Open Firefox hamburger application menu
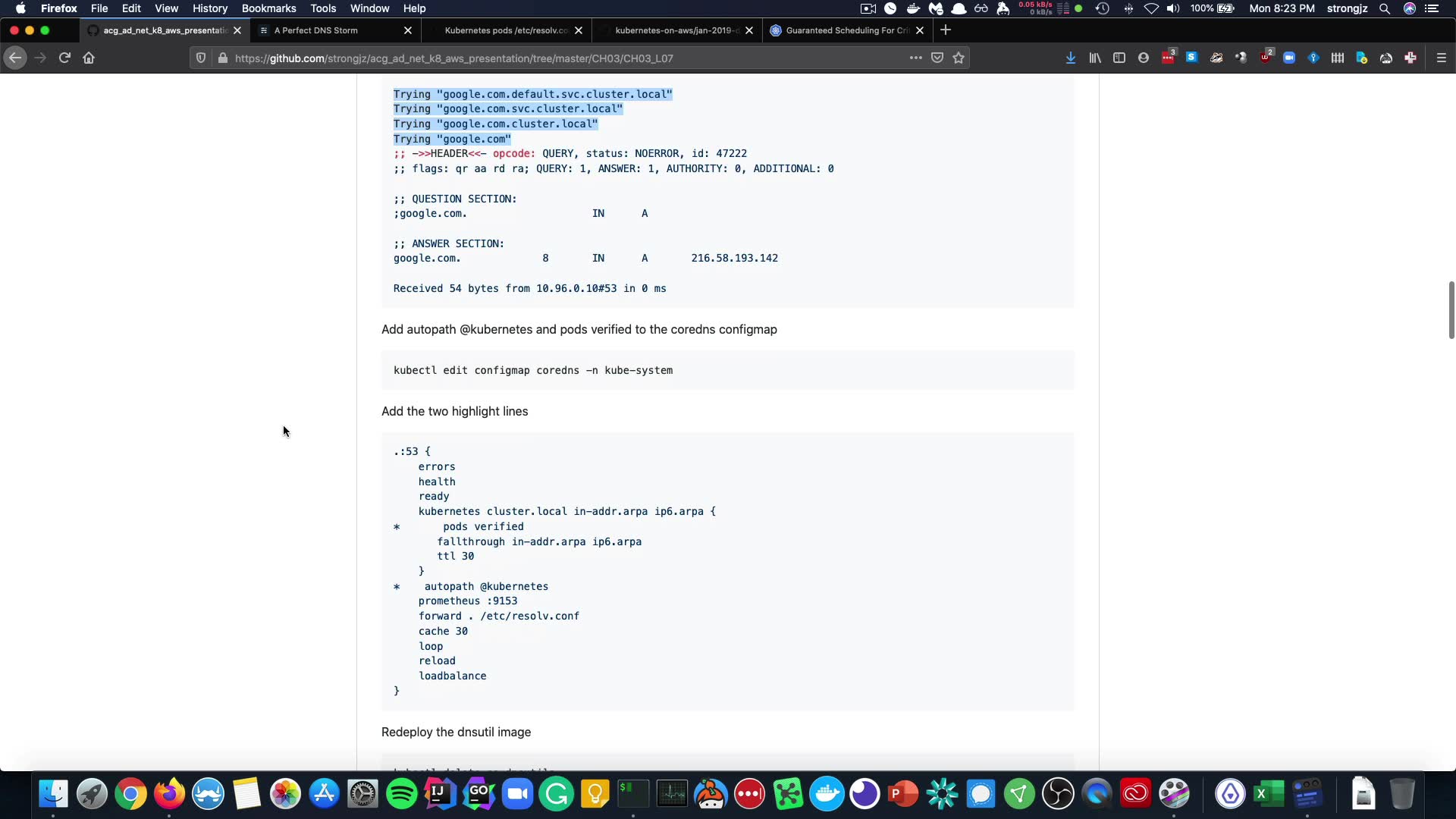This screenshot has height=819, width=1456. pyautogui.click(x=1442, y=58)
